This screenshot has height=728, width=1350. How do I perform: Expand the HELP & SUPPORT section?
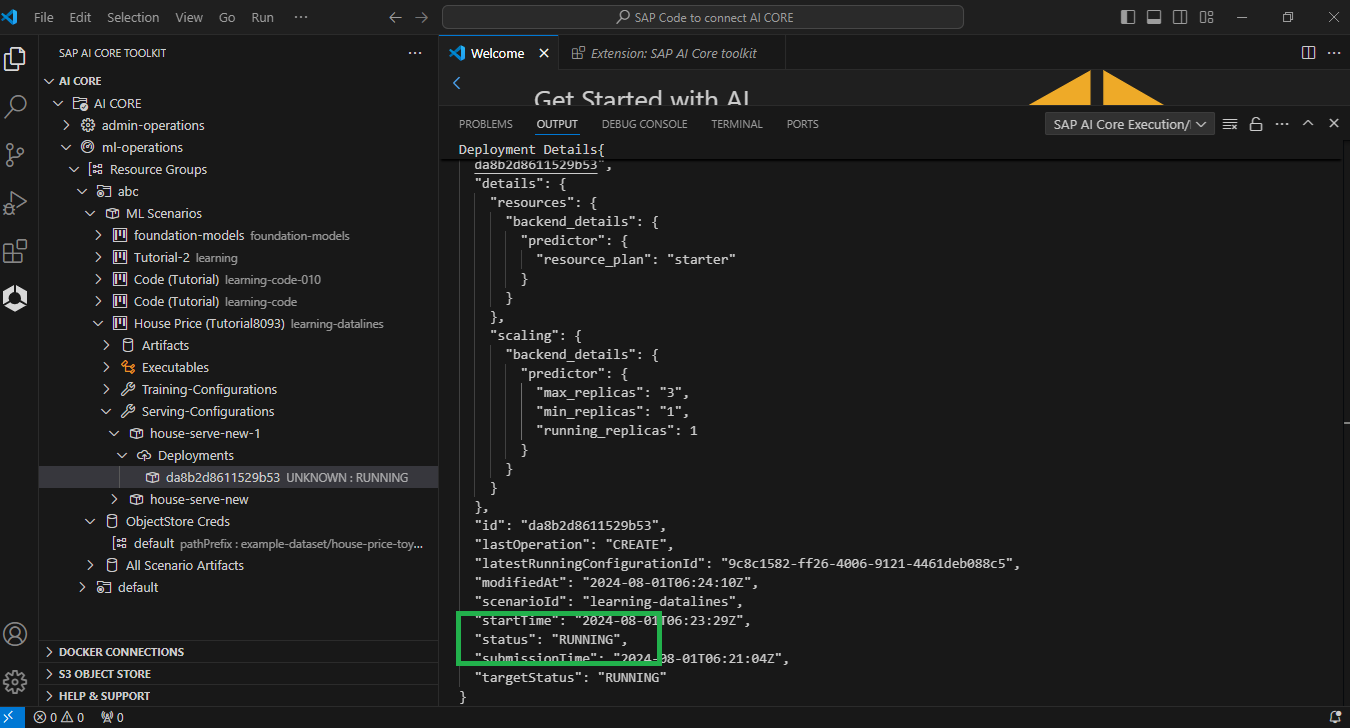(238, 696)
